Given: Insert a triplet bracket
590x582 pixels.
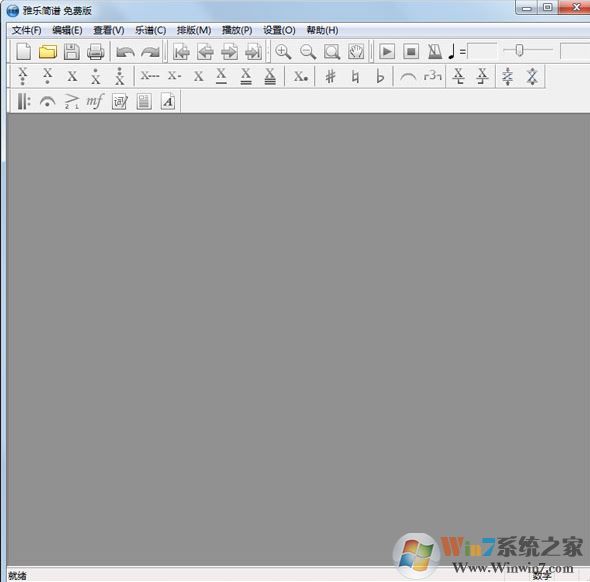Looking at the screenshot, I should (432, 76).
